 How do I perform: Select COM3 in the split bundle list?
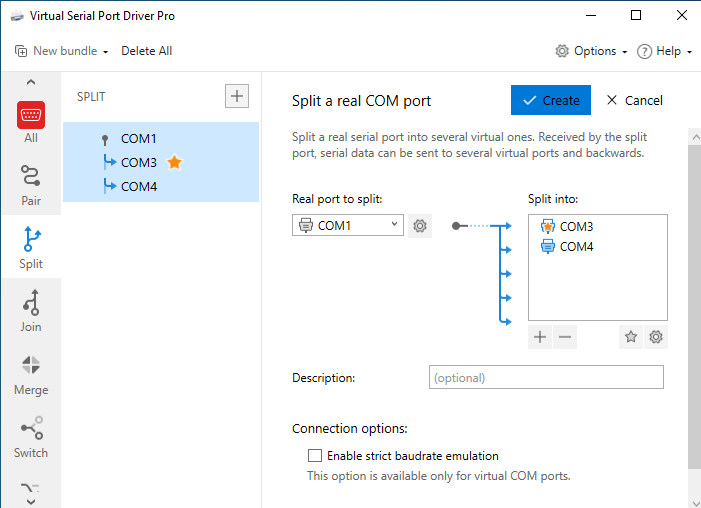[138, 163]
